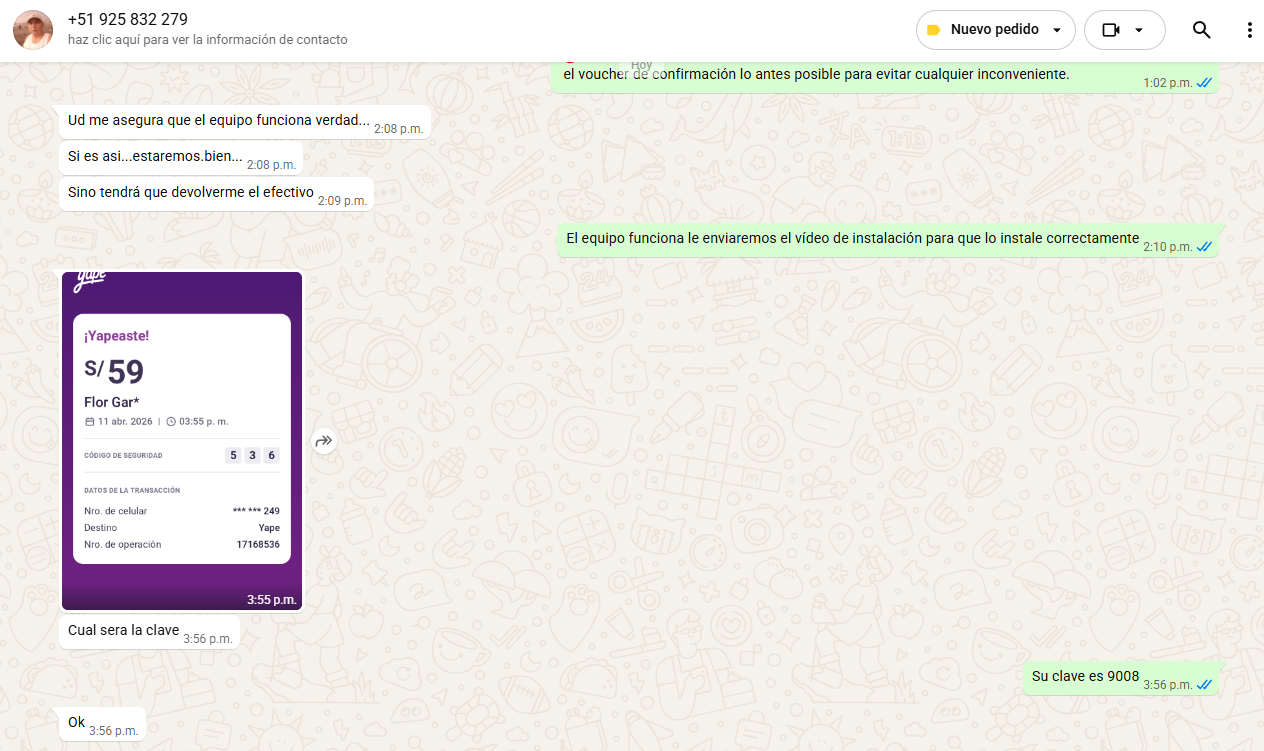
Task: Select the "Su clave es 9008" message
Action: point(1085,677)
